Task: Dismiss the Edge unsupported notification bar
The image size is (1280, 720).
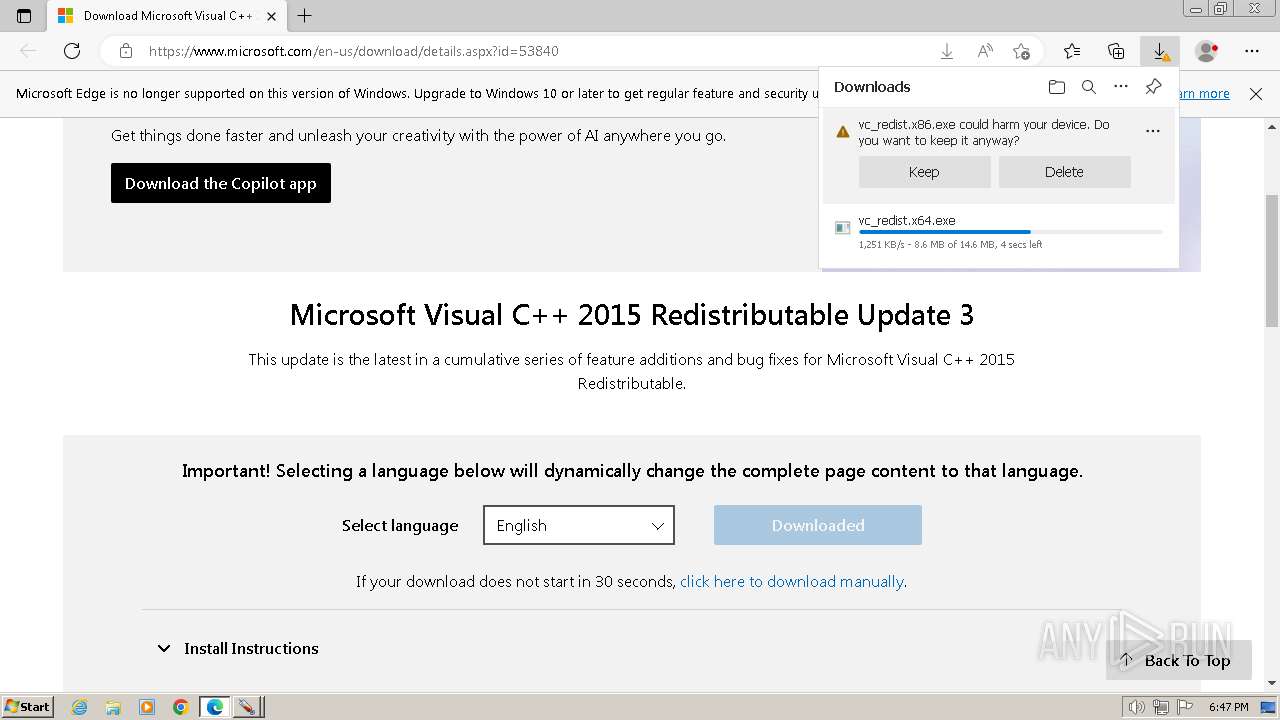Action: (x=1256, y=94)
